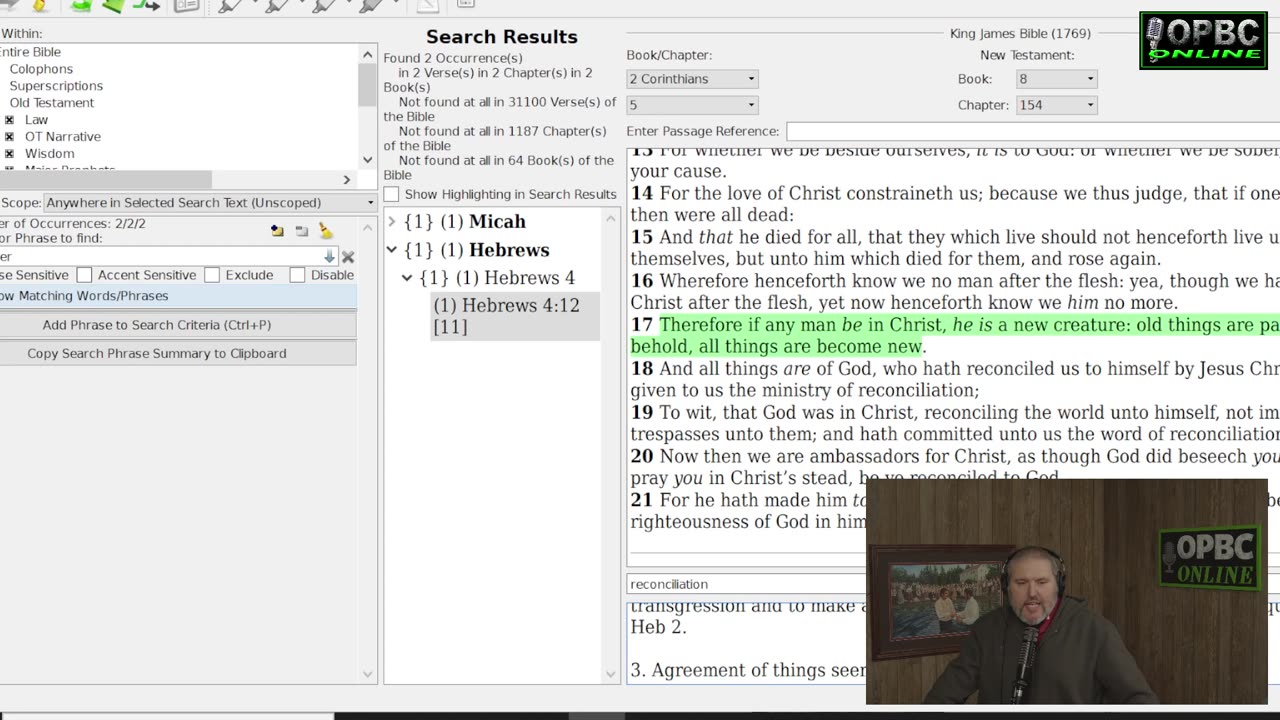Click the 'Found 2 Occurrence(s)' summary text

pos(453,58)
